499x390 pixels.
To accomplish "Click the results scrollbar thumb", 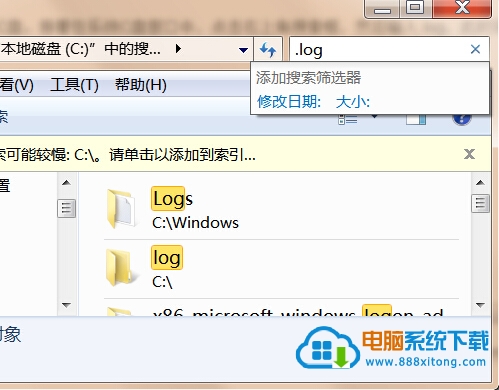I will coord(480,203).
